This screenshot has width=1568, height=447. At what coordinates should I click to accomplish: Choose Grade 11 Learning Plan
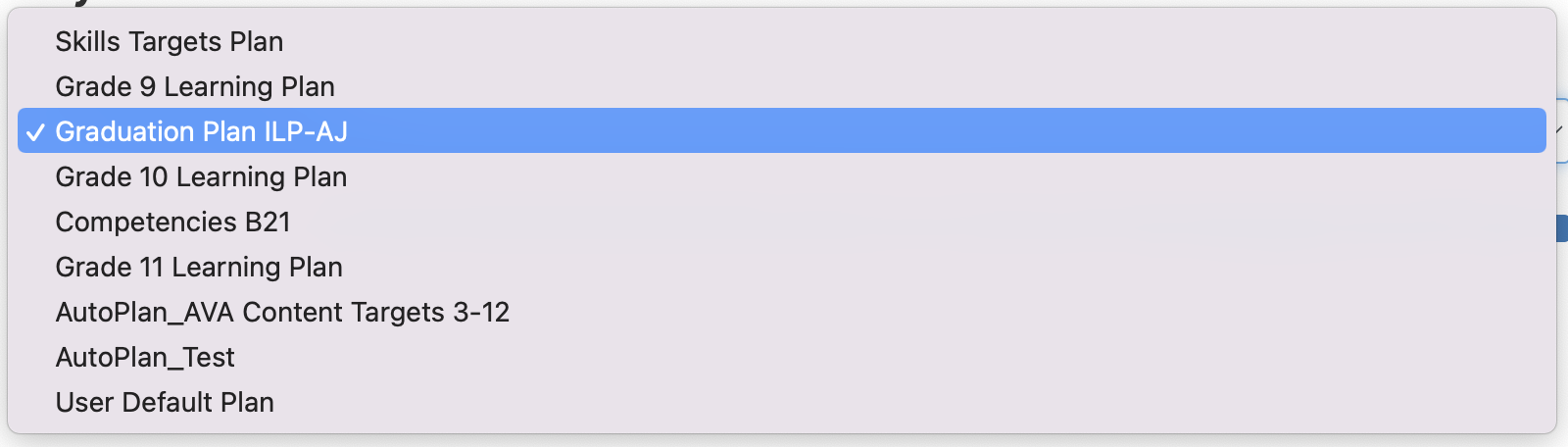click(x=199, y=267)
